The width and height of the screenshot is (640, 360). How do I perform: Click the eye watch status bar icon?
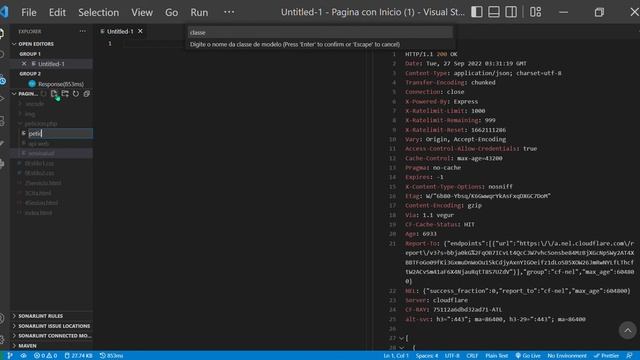(24, 356)
